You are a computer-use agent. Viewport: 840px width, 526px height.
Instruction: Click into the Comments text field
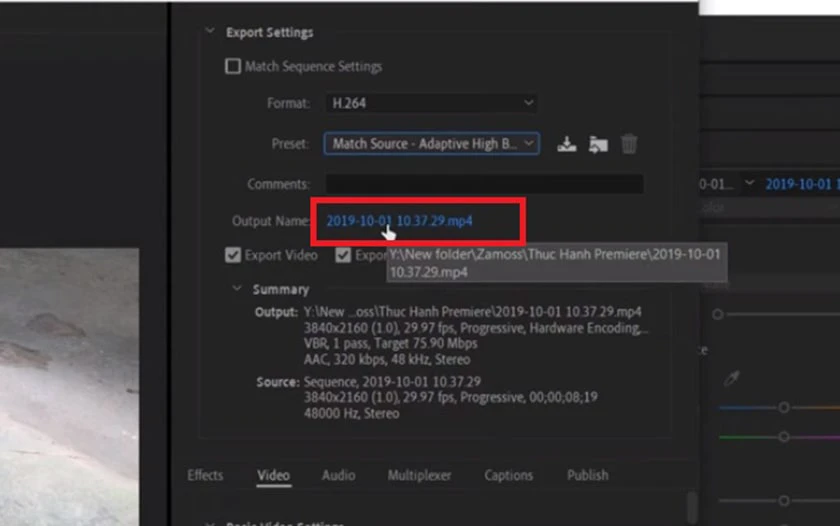tap(485, 184)
